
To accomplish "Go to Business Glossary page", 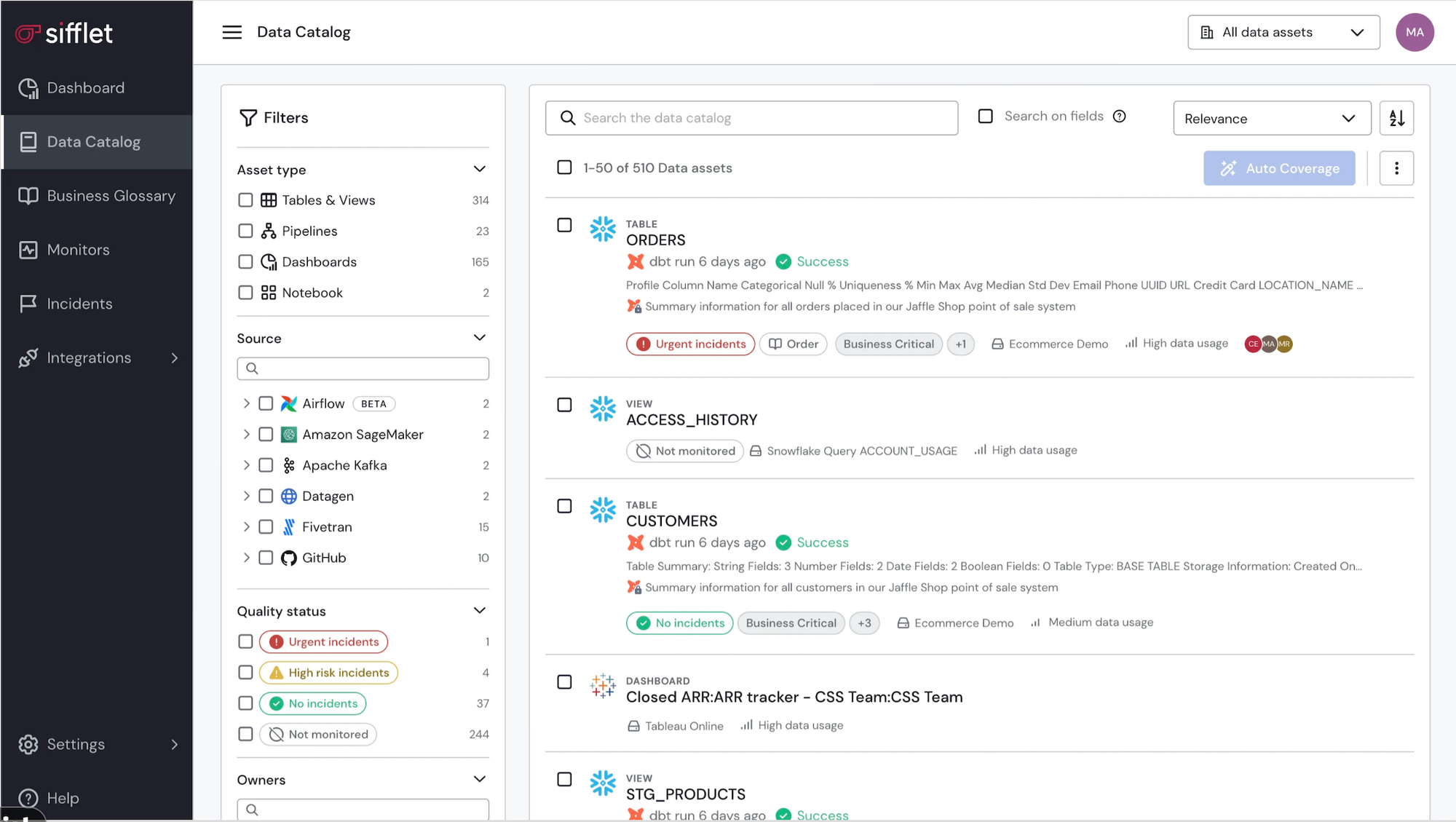I will click(x=111, y=196).
